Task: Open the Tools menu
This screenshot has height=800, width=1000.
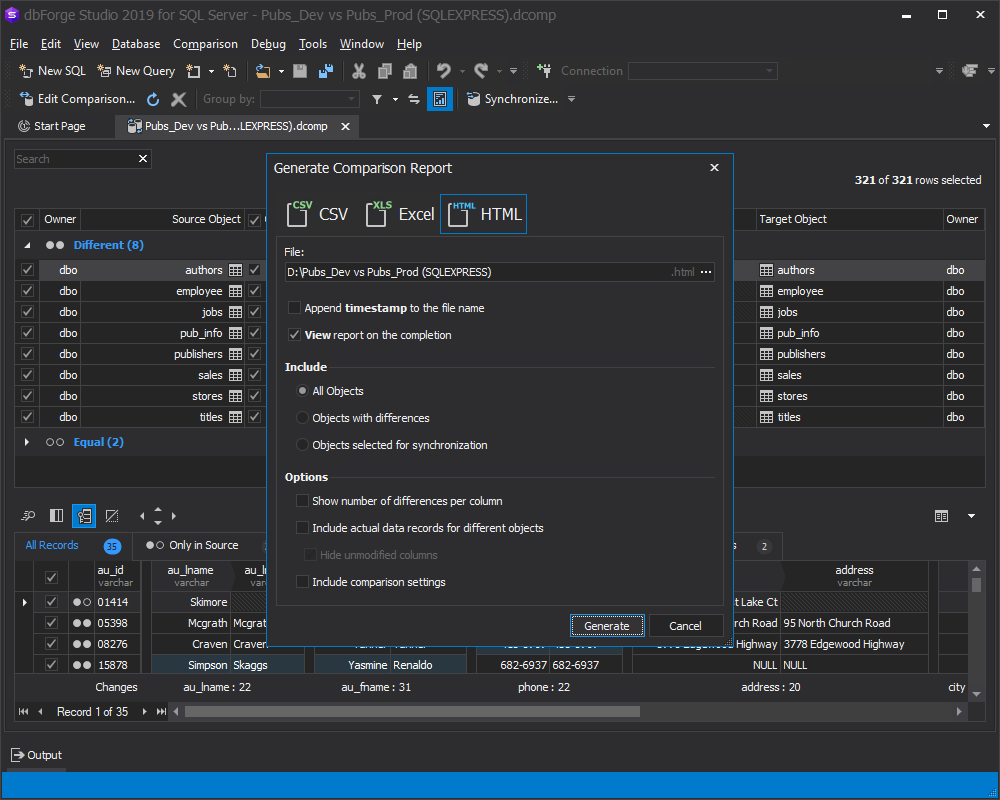Action: pyautogui.click(x=312, y=44)
